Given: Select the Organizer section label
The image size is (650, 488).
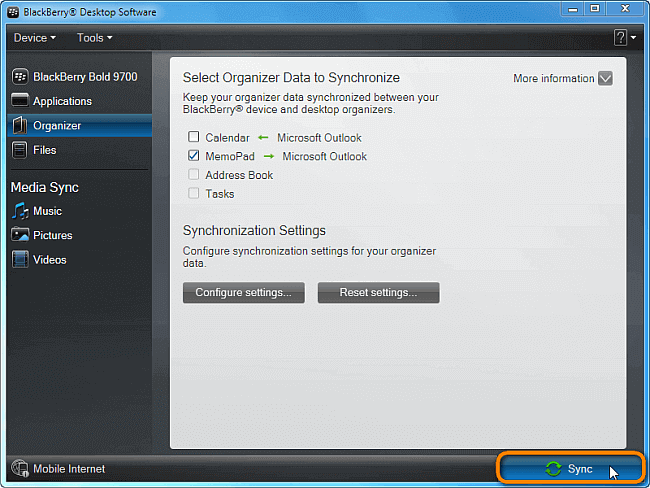Looking at the screenshot, I should coord(57,126).
